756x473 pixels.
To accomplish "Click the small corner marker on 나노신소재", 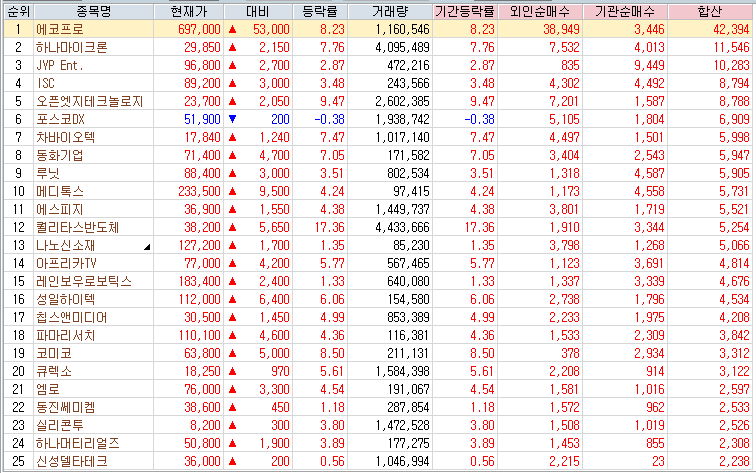I will click(147, 247).
